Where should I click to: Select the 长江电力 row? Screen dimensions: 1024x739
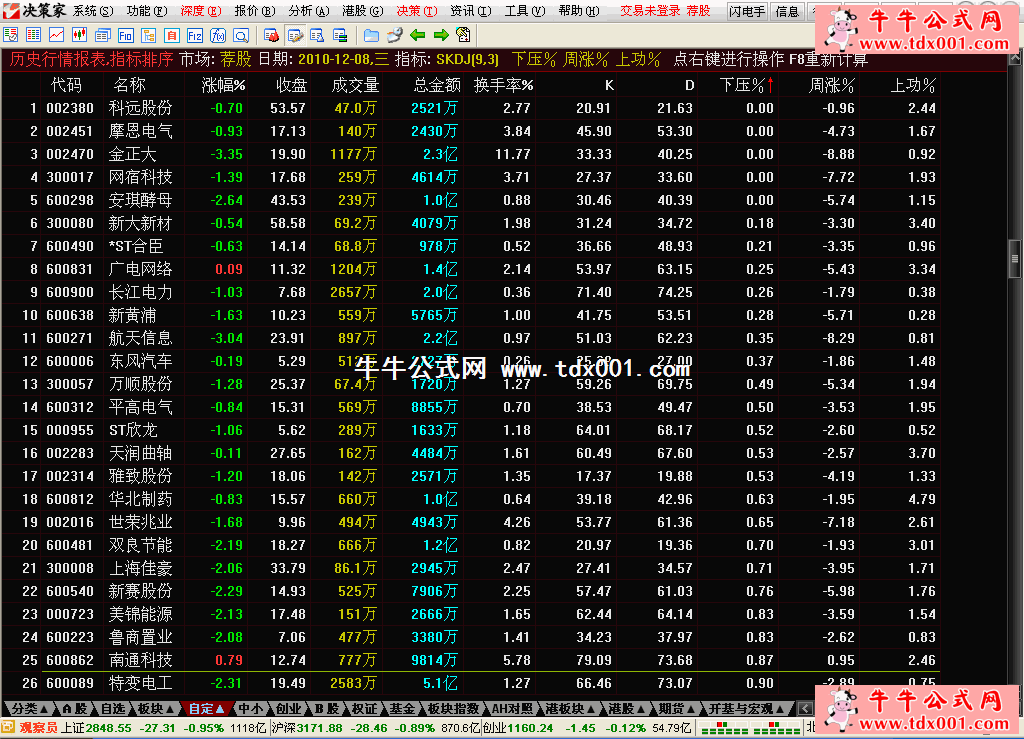470,292
